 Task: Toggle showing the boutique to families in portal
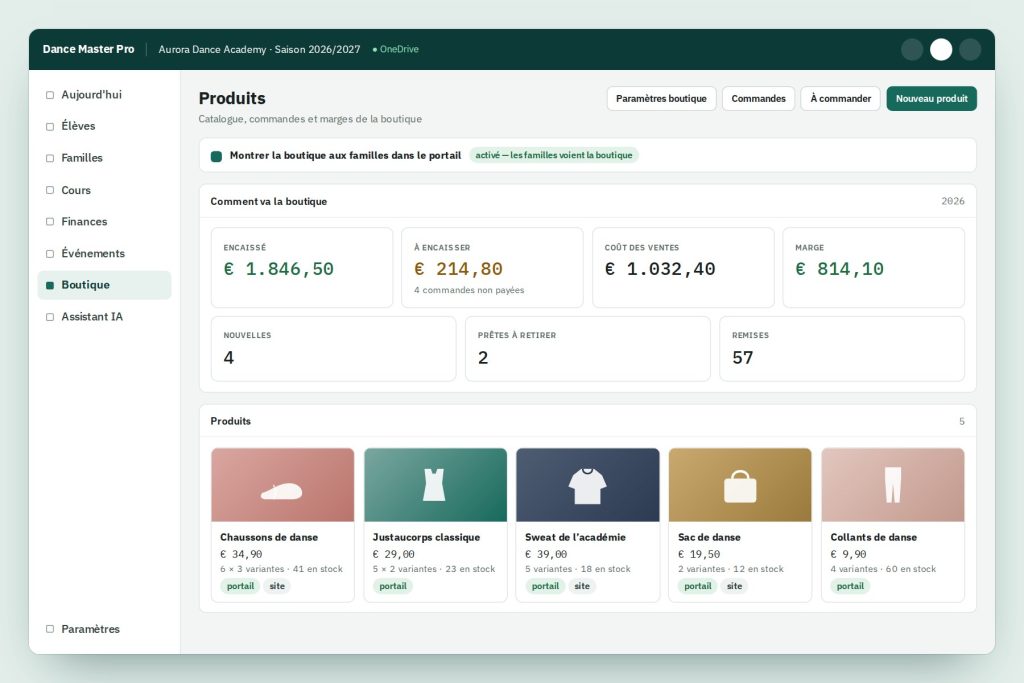tap(216, 156)
